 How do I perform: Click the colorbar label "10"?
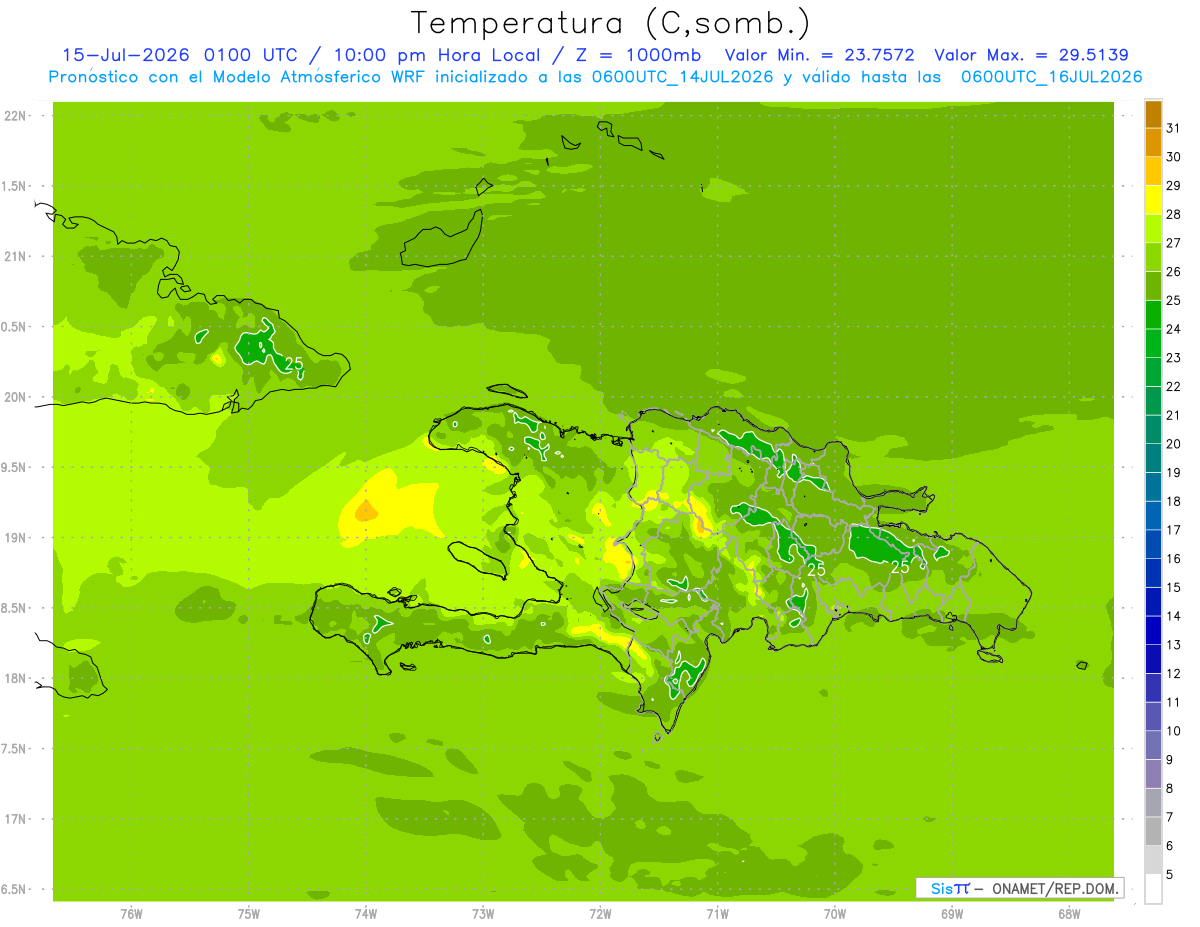coord(1174,731)
